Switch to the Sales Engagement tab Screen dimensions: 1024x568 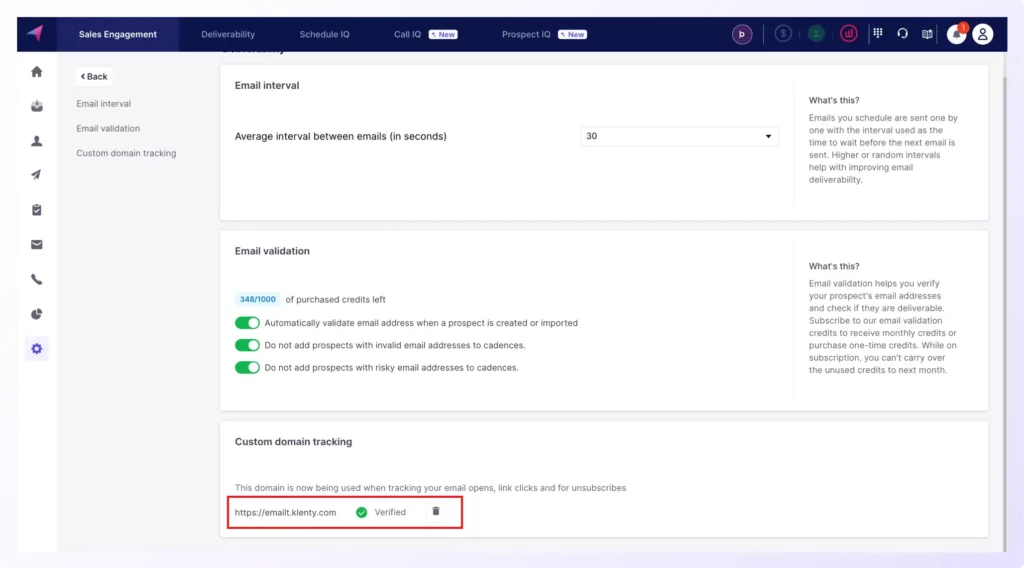pos(118,34)
